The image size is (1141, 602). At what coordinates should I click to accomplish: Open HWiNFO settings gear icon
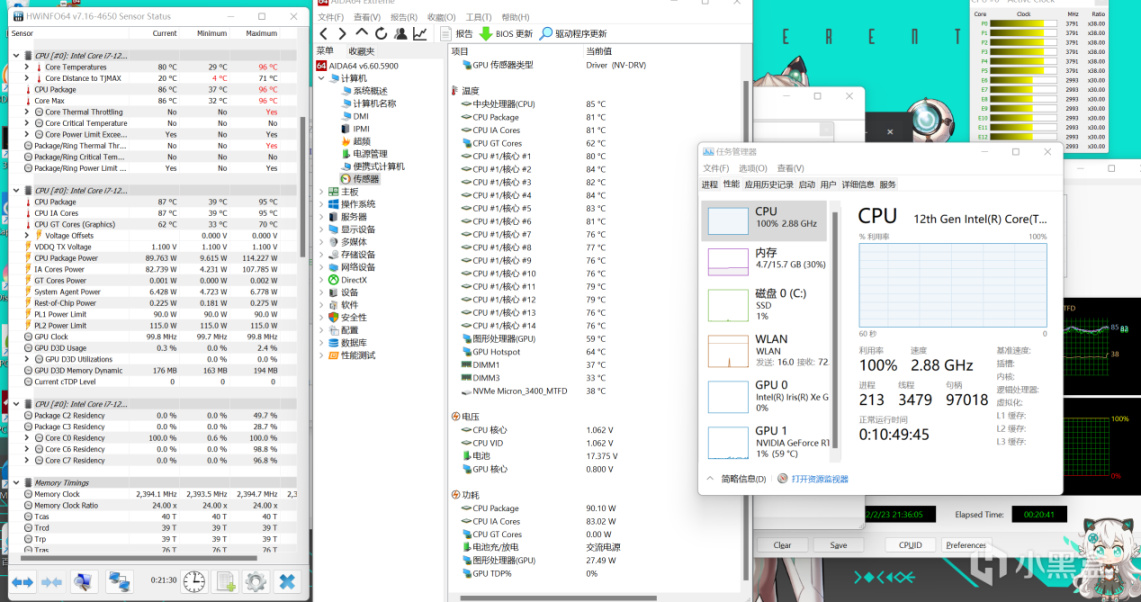pos(255,582)
